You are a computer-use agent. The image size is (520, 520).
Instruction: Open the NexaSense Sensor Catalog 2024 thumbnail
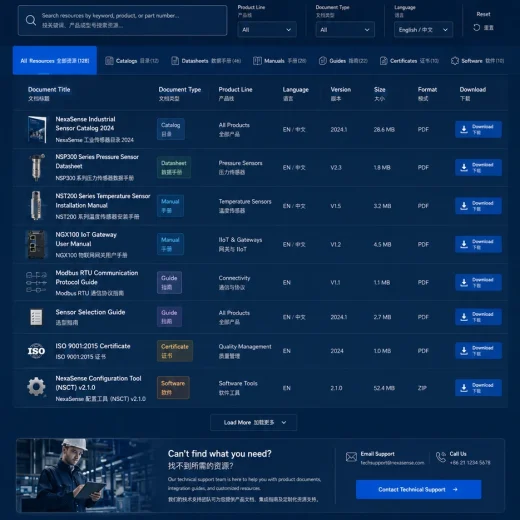[37, 129]
